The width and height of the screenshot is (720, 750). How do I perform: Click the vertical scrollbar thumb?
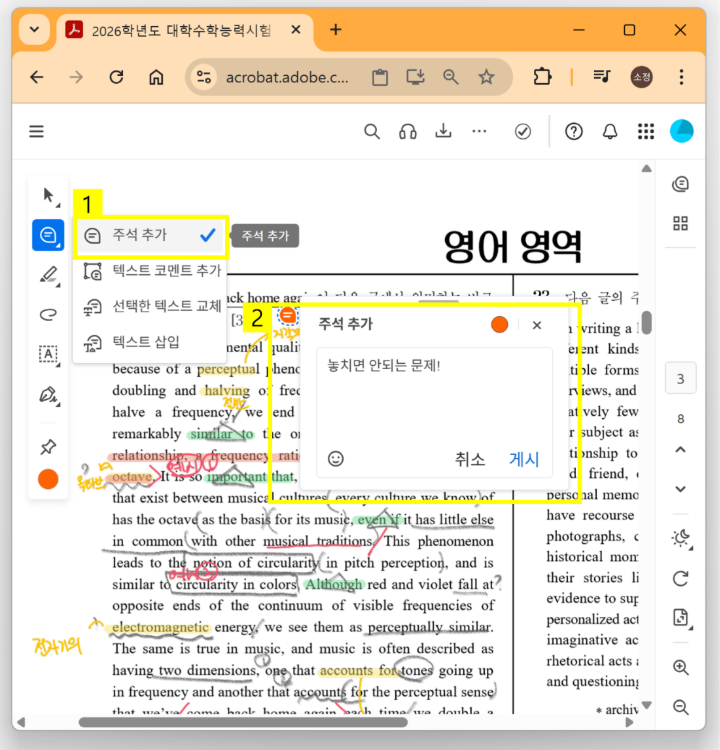647,322
